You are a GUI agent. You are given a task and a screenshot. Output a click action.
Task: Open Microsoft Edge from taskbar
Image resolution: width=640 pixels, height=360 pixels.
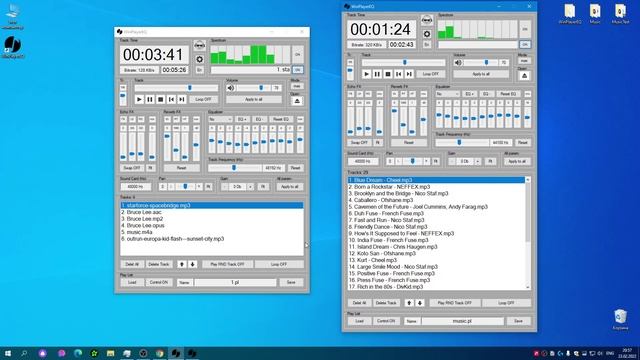point(78,353)
